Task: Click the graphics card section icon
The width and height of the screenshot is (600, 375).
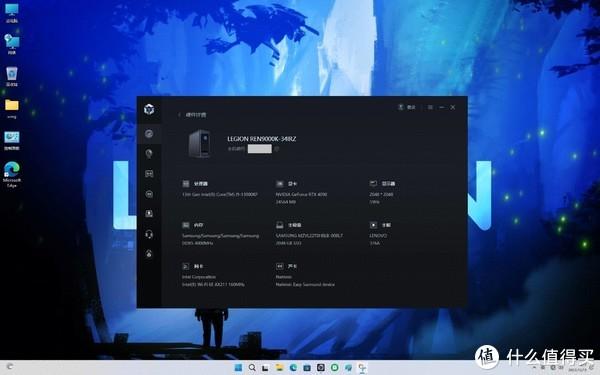Action: coord(280,184)
